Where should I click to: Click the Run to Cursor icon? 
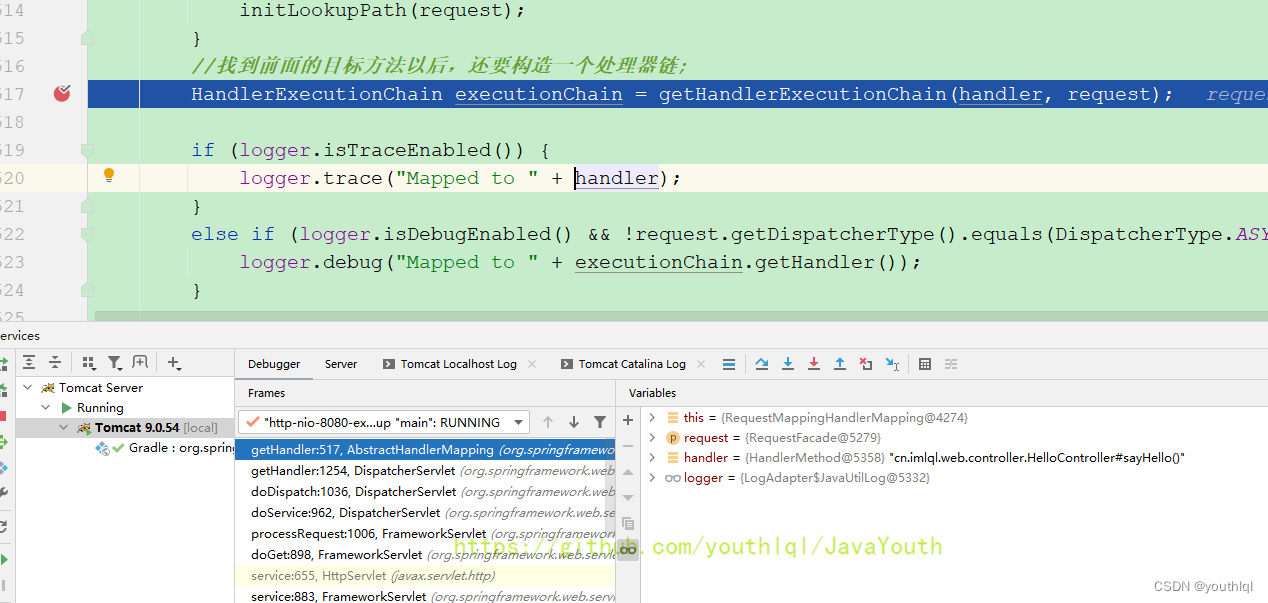click(892, 364)
